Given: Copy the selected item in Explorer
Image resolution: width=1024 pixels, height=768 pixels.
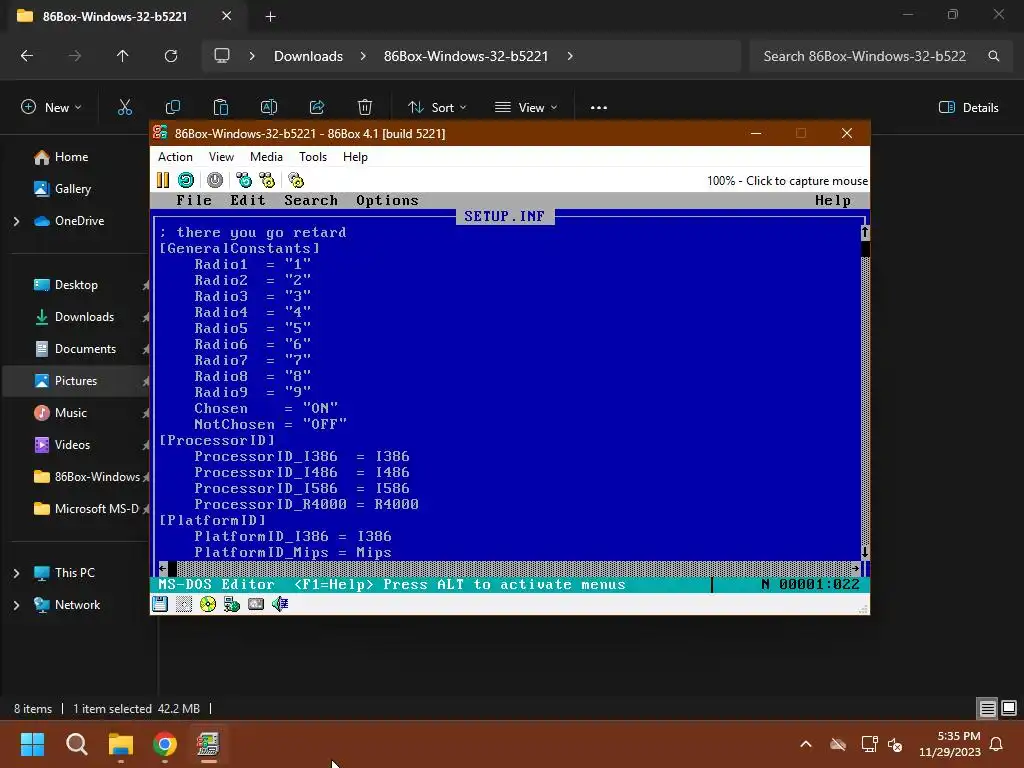Looking at the screenshot, I should [x=173, y=107].
